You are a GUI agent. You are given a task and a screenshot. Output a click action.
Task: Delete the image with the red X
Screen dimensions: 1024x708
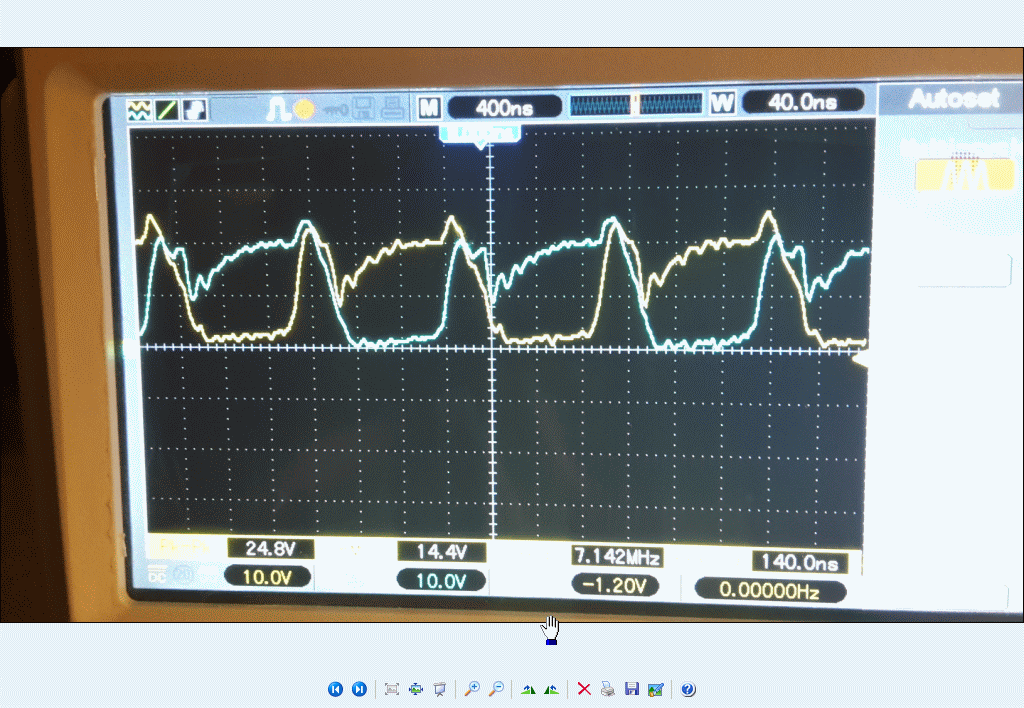pyautogui.click(x=584, y=689)
